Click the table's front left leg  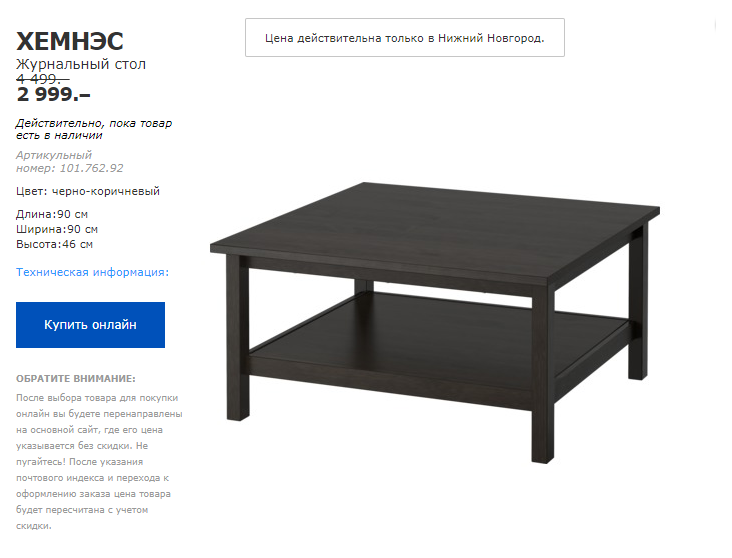point(238,338)
